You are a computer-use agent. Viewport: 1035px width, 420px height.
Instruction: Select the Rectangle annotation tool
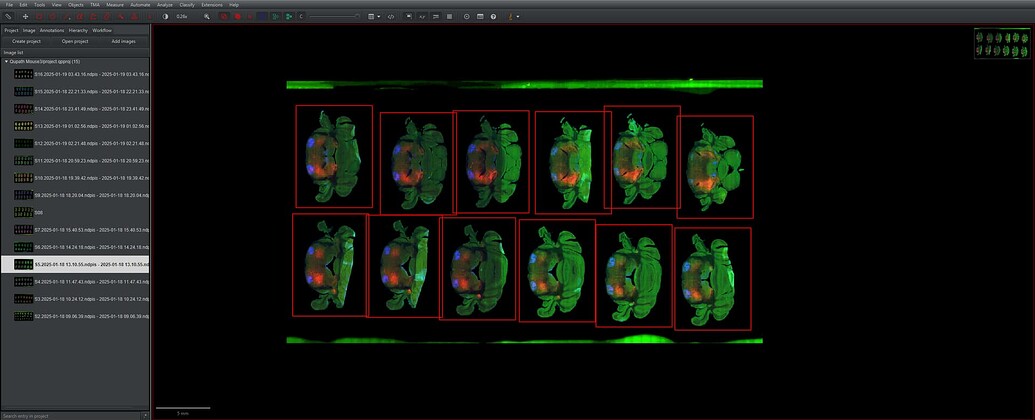[39, 16]
